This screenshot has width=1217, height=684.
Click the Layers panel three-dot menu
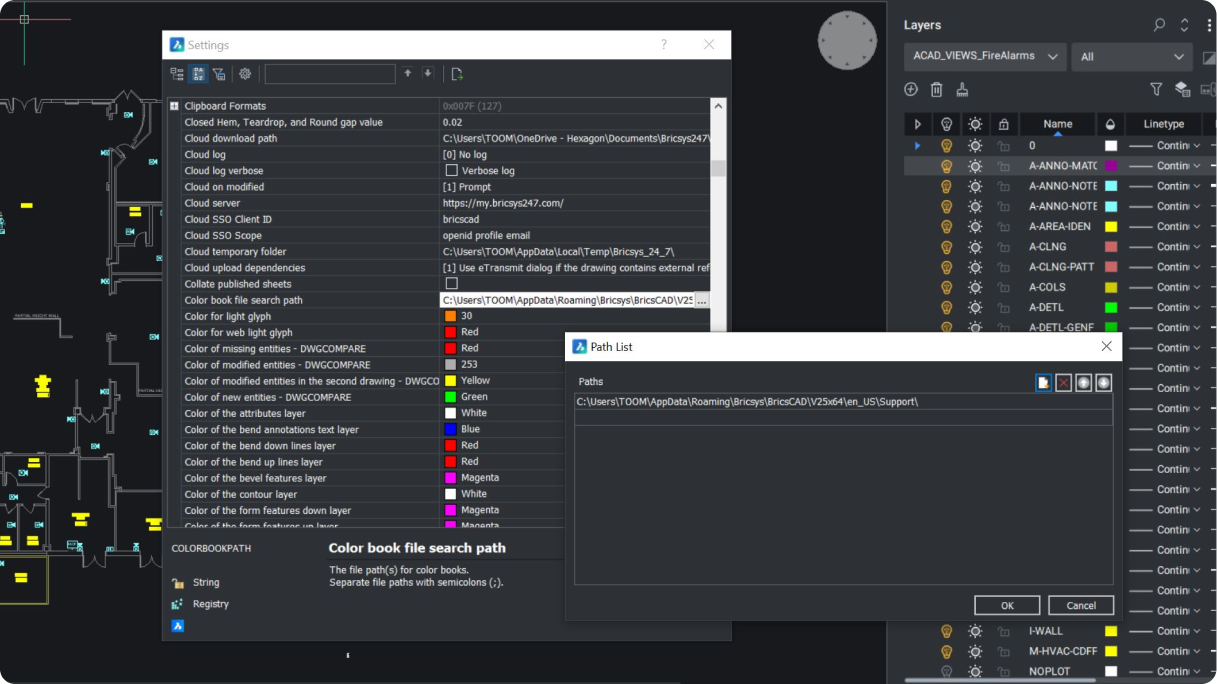1209,25
